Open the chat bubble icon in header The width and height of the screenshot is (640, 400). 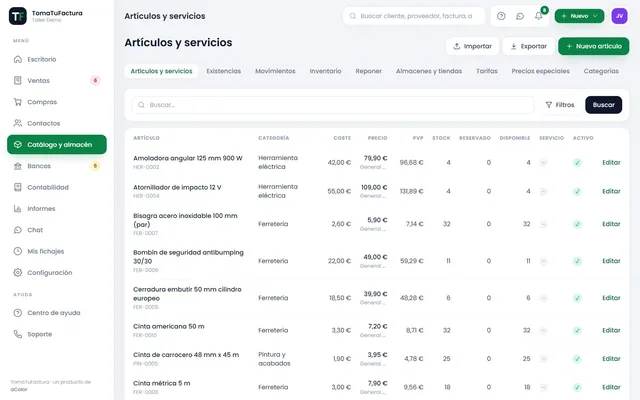point(520,16)
